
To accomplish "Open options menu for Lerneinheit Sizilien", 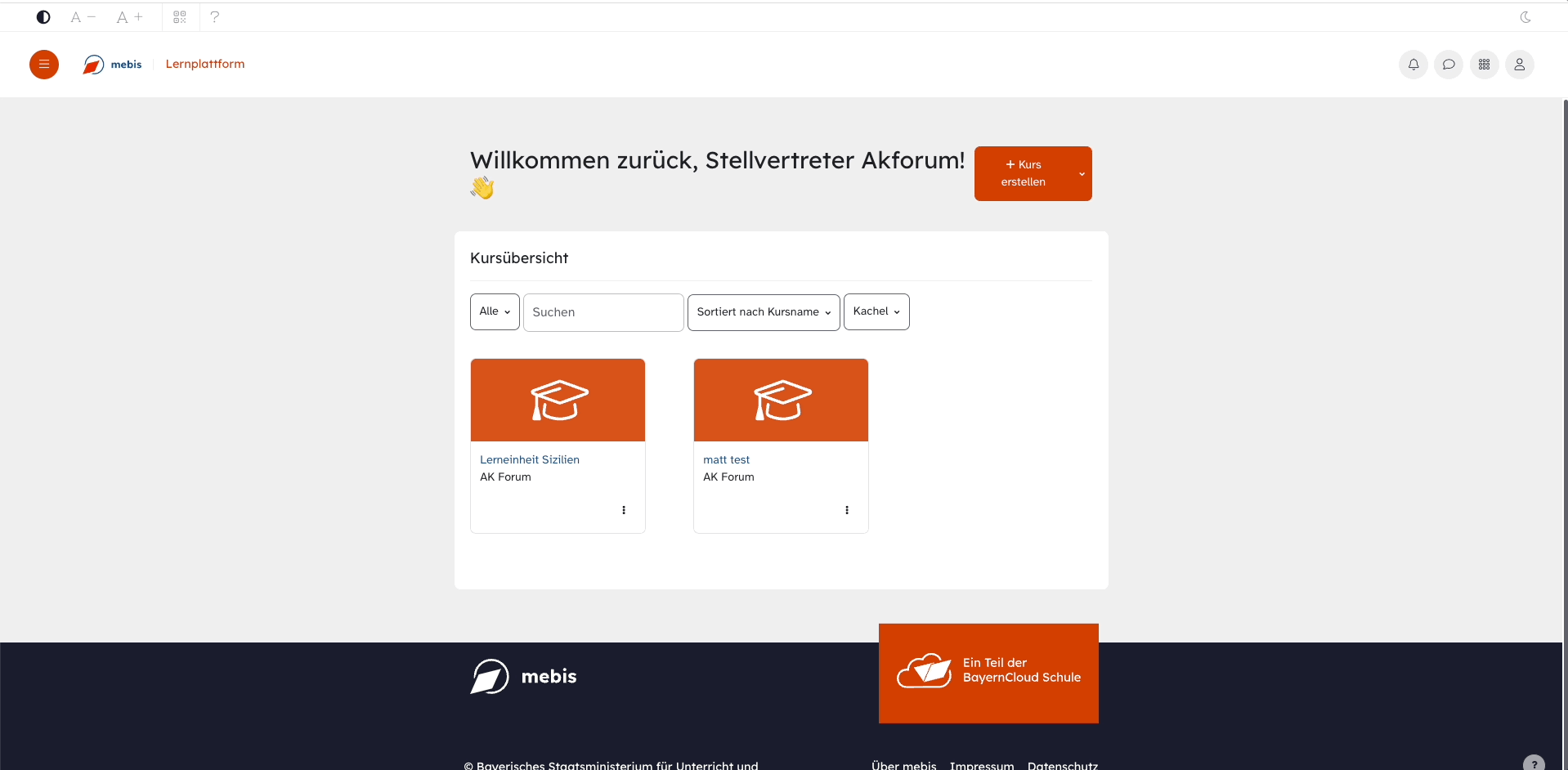I will [x=624, y=509].
